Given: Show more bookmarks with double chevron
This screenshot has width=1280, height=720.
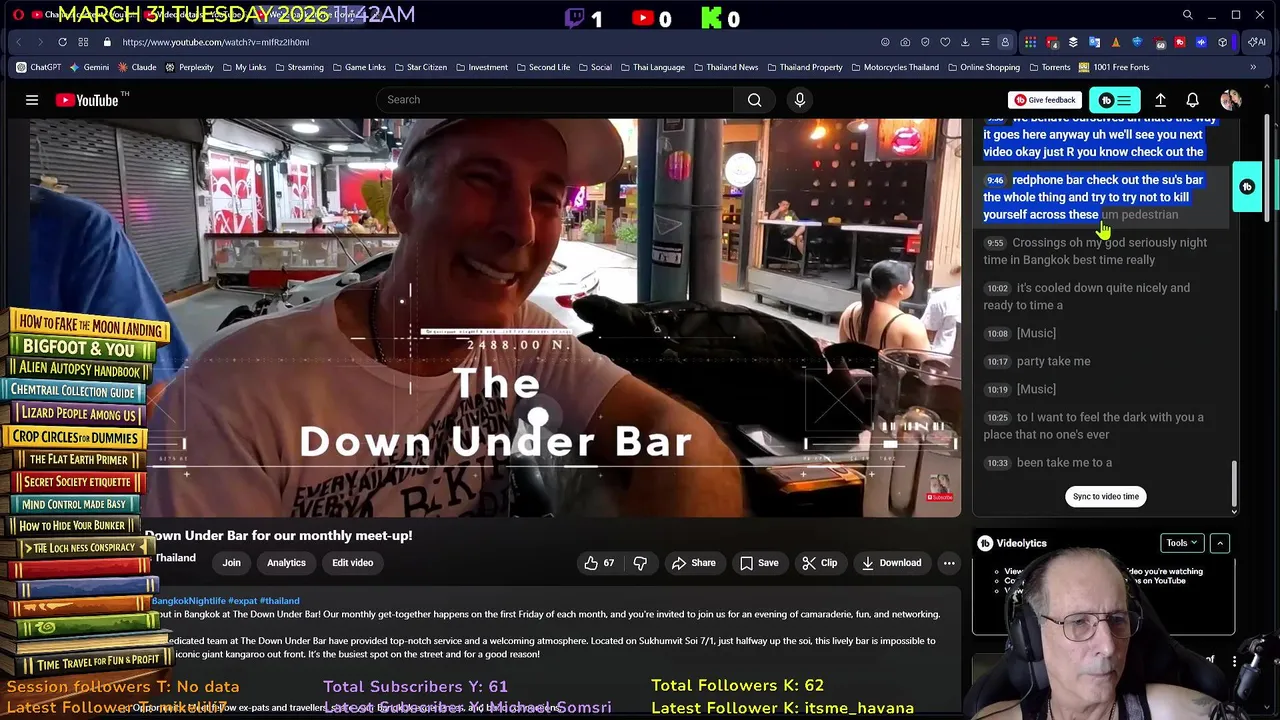Looking at the screenshot, I should pyautogui.click(x=1253, y=67).
